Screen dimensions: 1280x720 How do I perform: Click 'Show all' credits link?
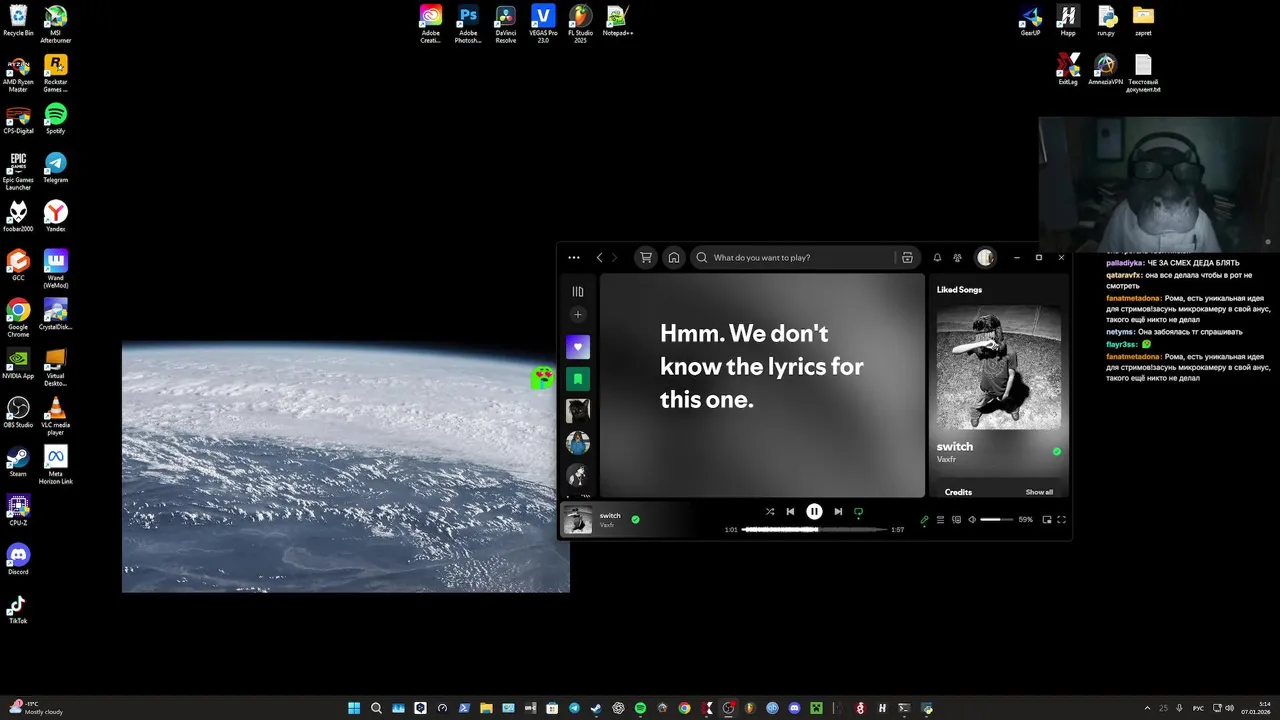click(x=1039, y=492)
